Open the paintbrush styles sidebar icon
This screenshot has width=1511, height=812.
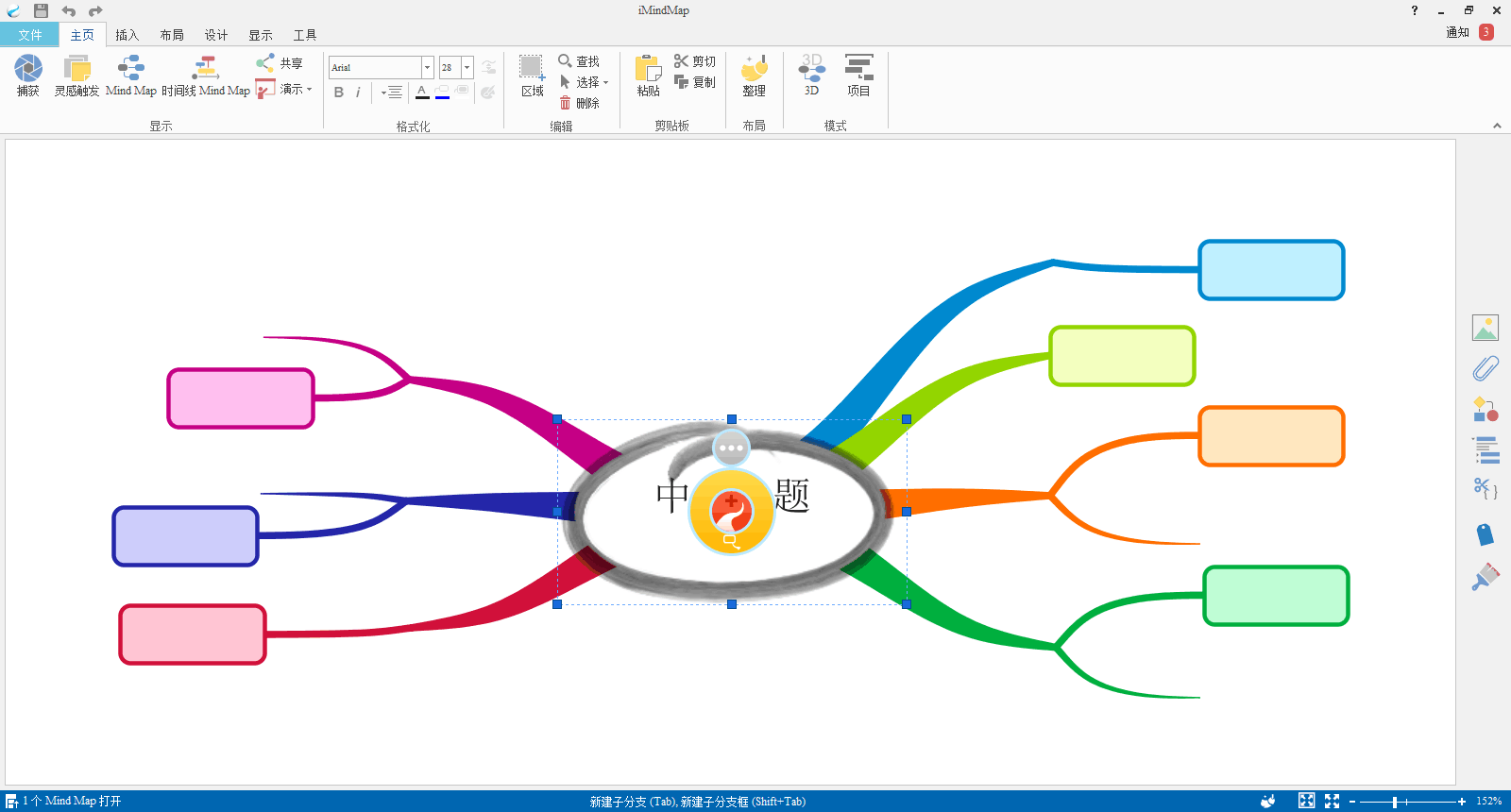[x=1486, y=576]
